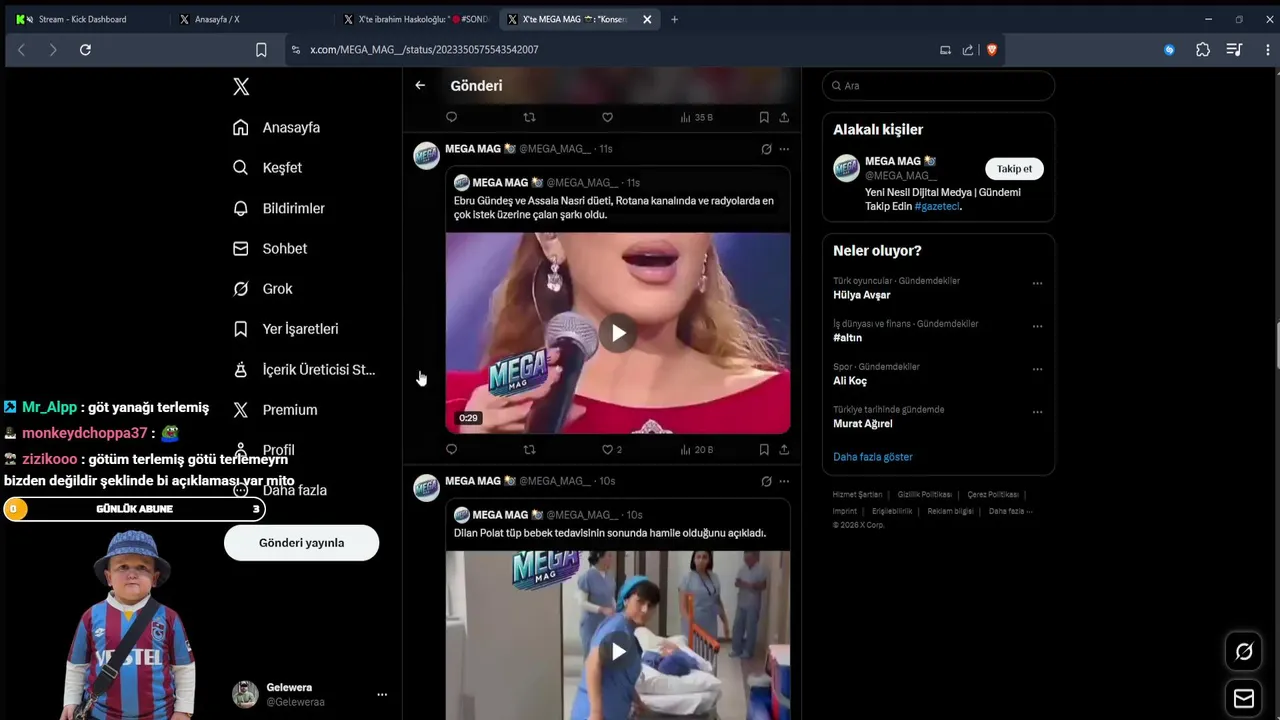The image size is (1280, 720).
Task: Open Yer İşaretleri bookmarks
Action: [x=285, y=329]
